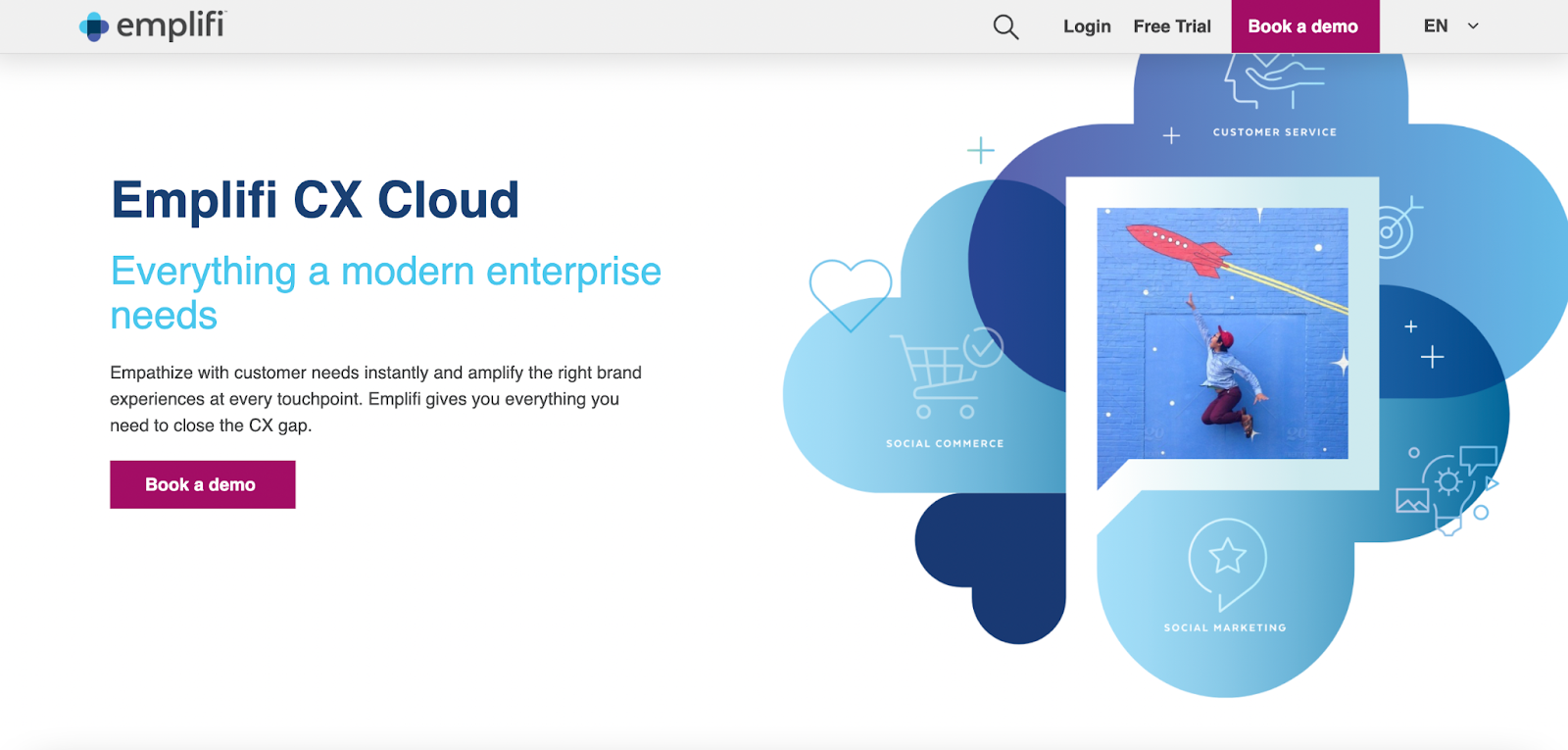Click the SOCIAL COMMERCE label

[x=945, y=444]
